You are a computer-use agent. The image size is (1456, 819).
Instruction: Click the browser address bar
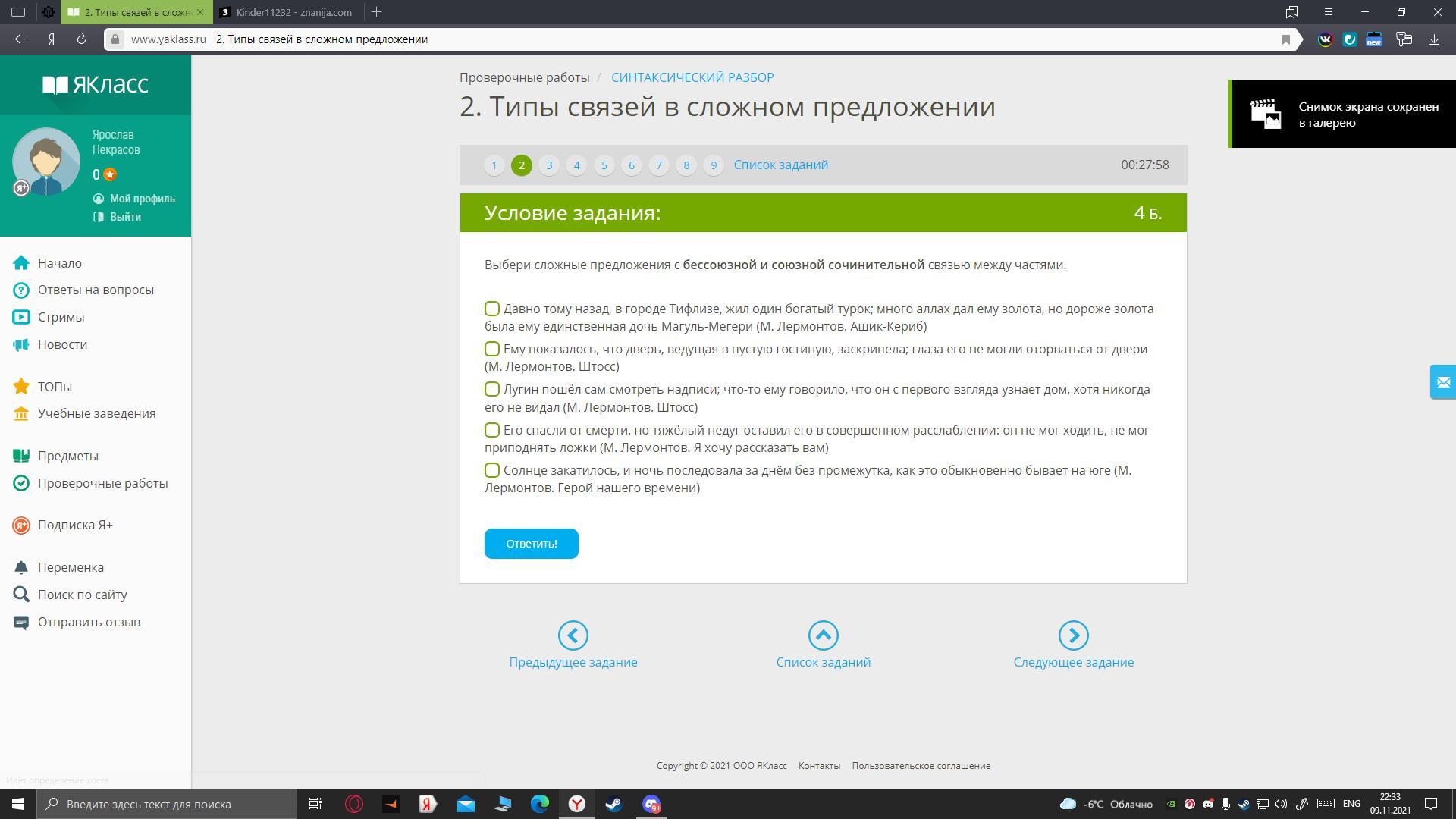682,39
